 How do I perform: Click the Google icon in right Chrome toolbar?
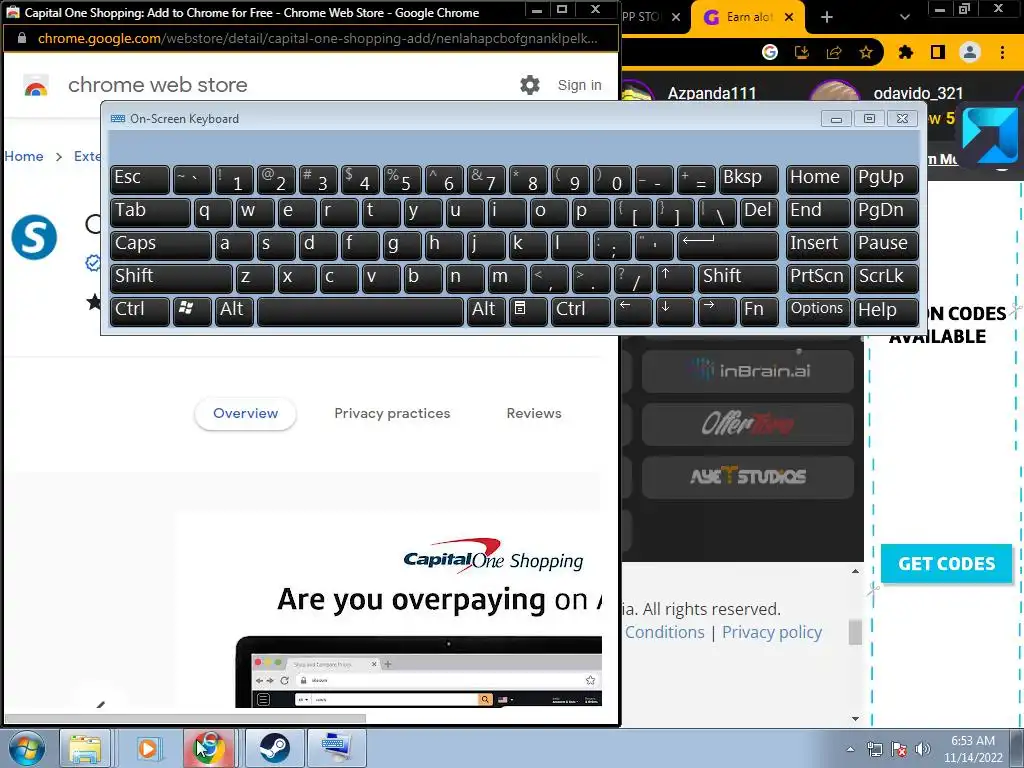coord(770,52)
